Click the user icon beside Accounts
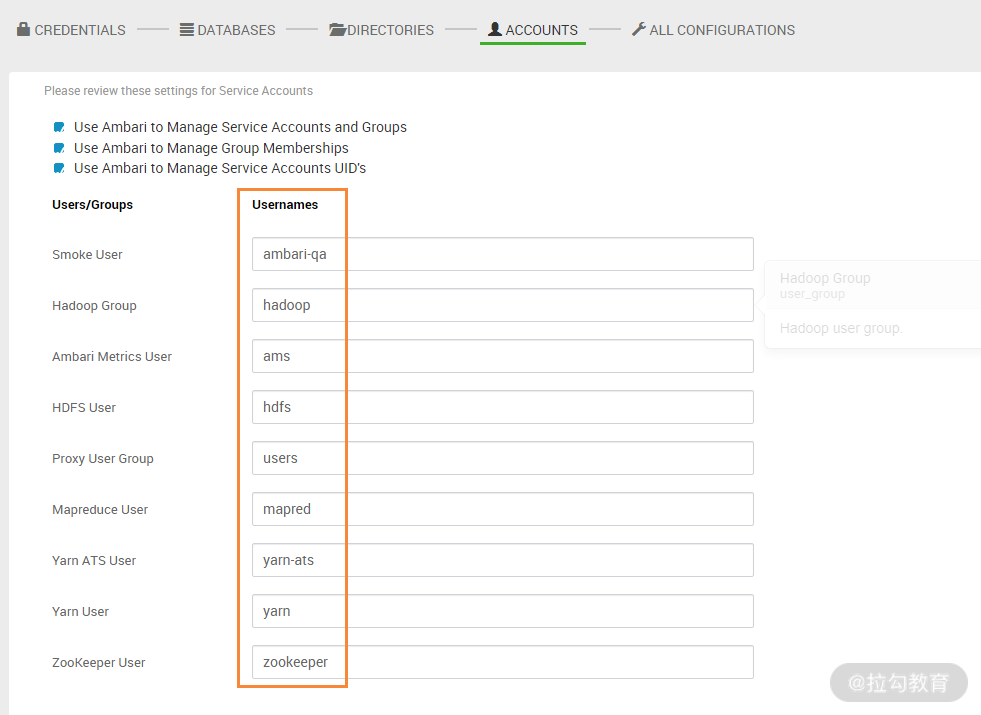This screenshot has height=715, width=981. point(495,29)
